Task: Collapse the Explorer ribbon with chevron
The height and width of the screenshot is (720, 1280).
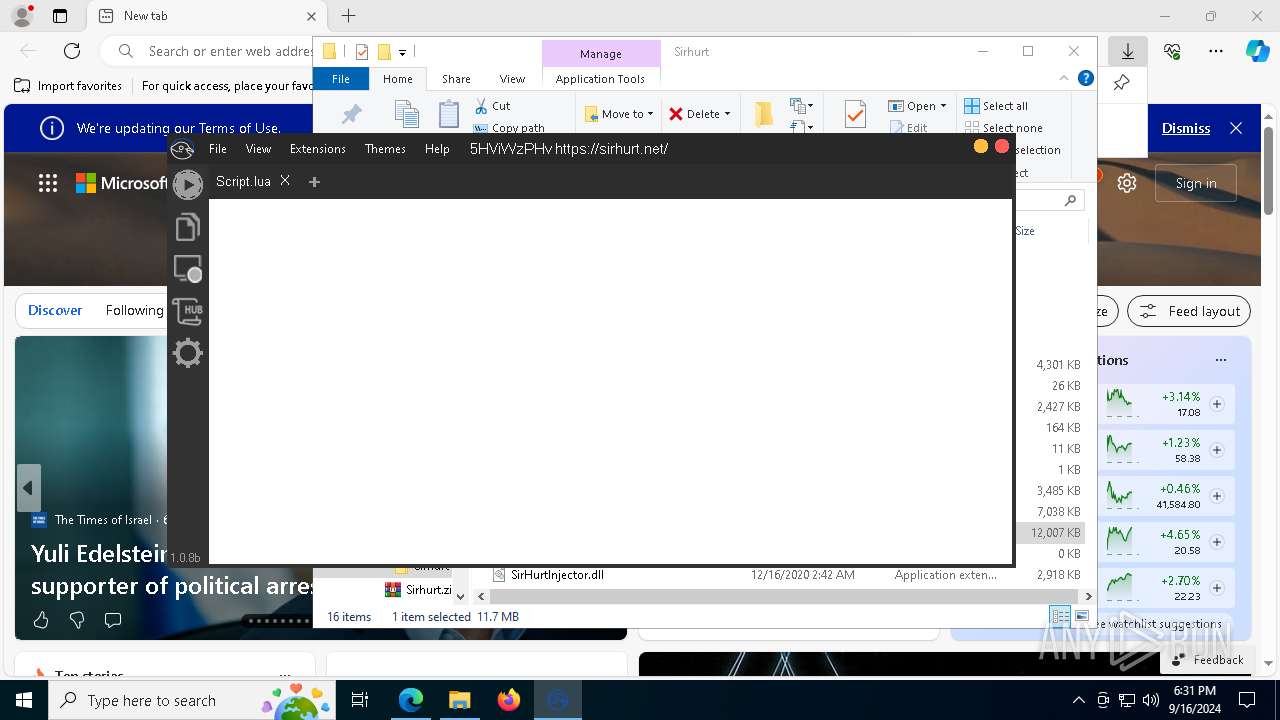Action: point(1064,78)
